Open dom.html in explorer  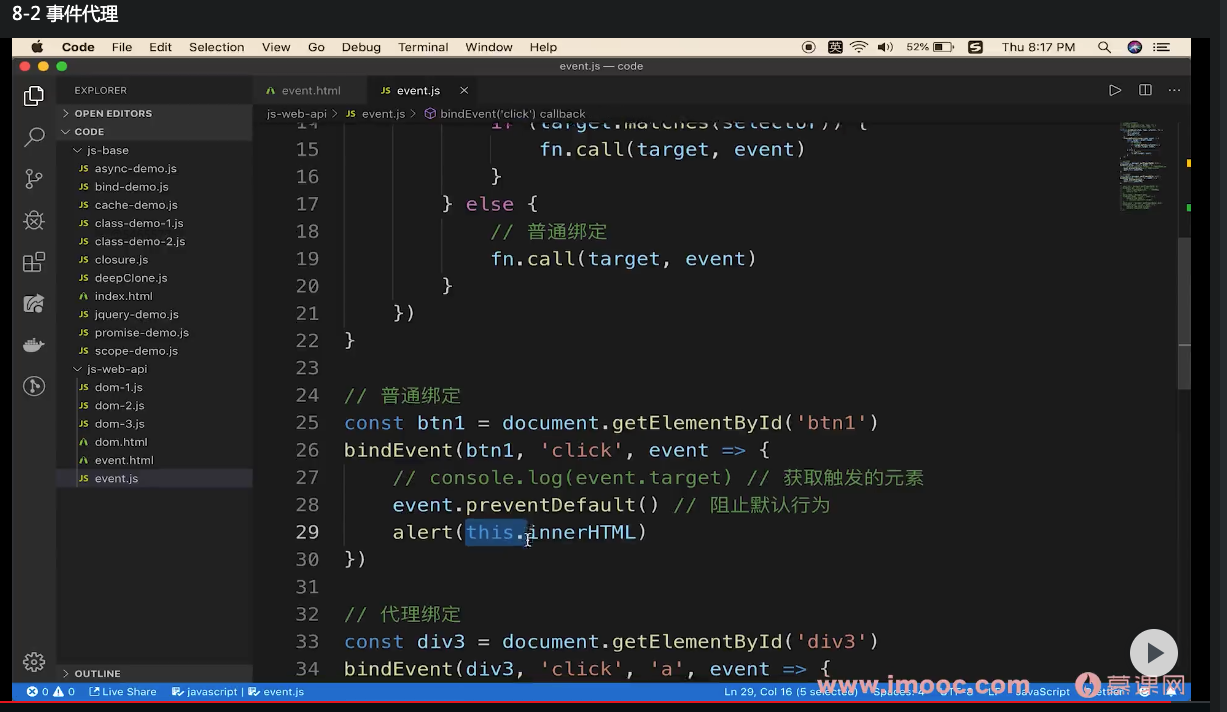click(x=121, y=442)
